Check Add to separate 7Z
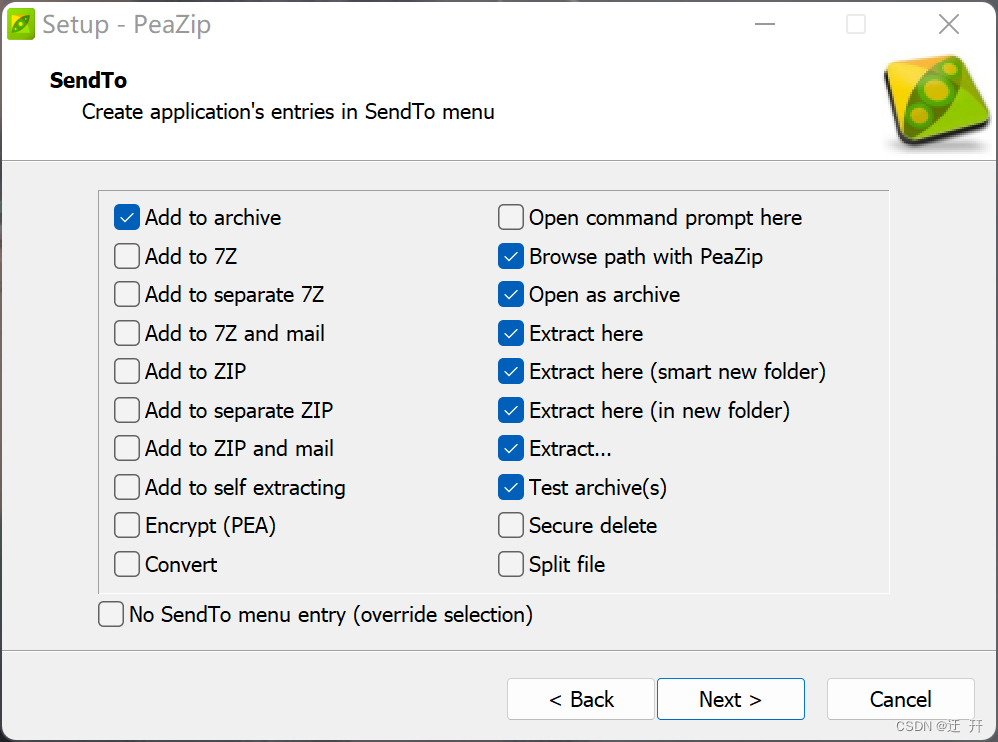Image resolution: width=998 pixels, height=742 pixels. (126, 294)
